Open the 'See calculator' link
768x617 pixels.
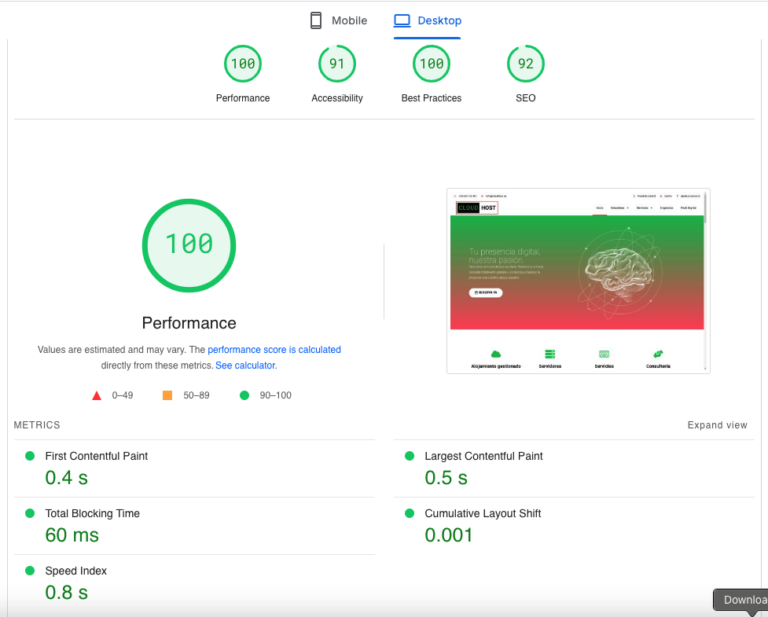[245, 366]
